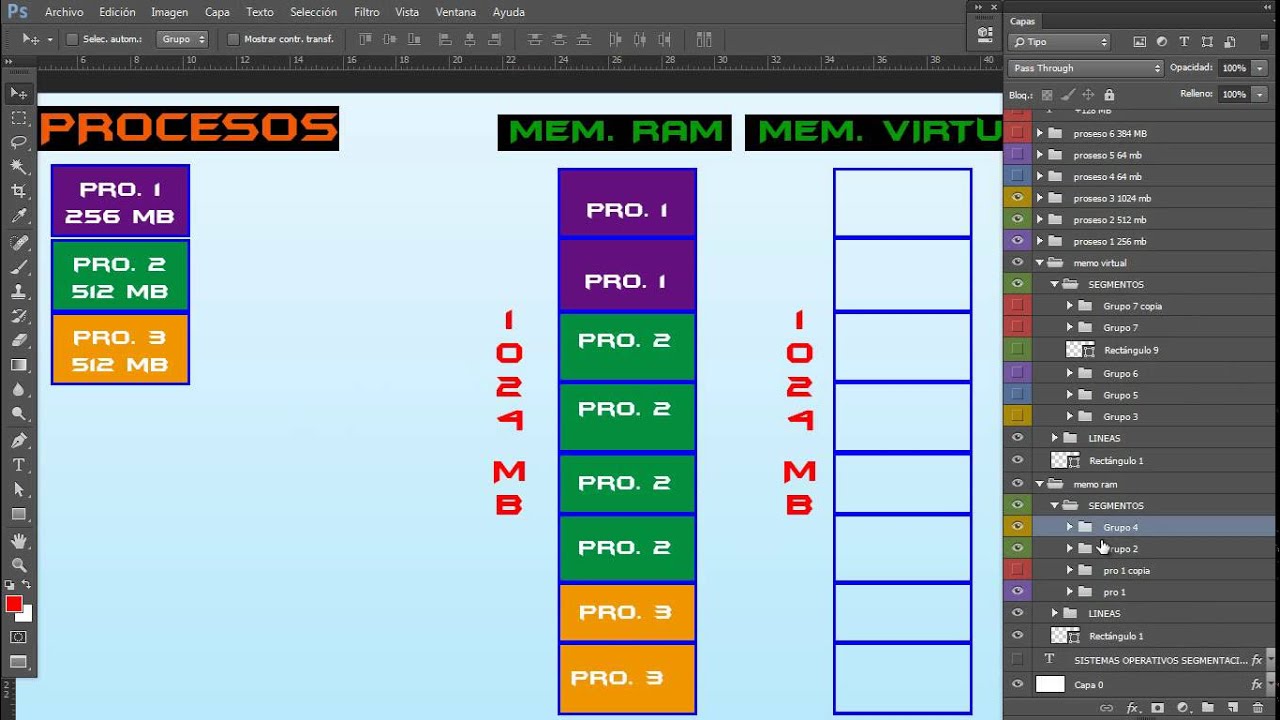Select the Move tool in the toolbox
The image size is (1280, 720).
[x=18, y=93]
